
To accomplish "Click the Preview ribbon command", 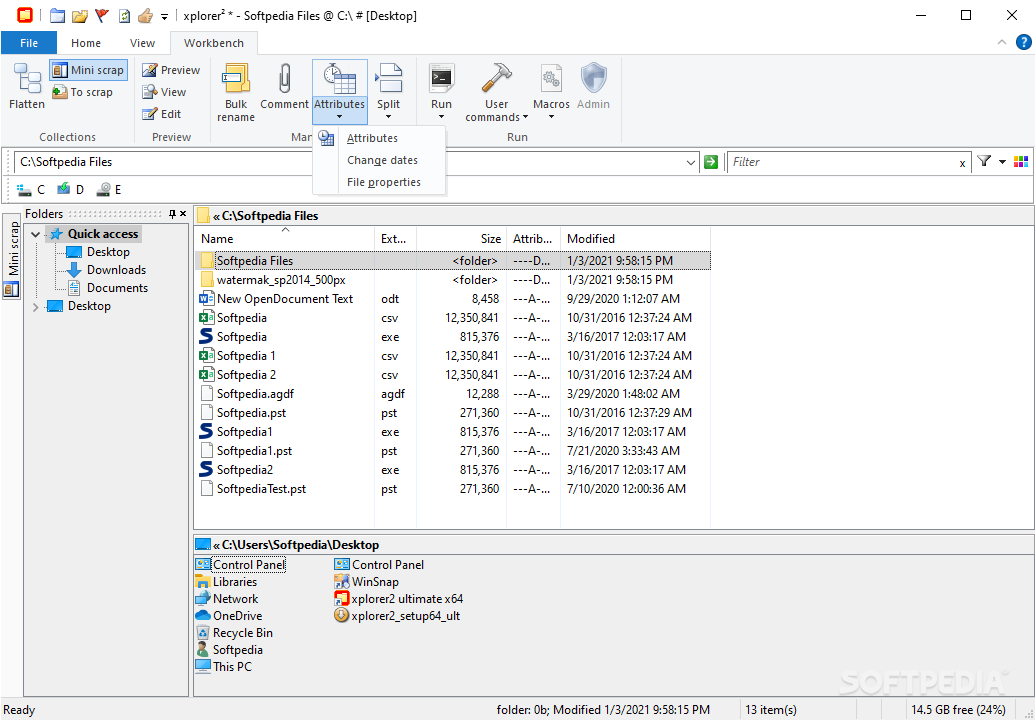I will tap(171, 70).
